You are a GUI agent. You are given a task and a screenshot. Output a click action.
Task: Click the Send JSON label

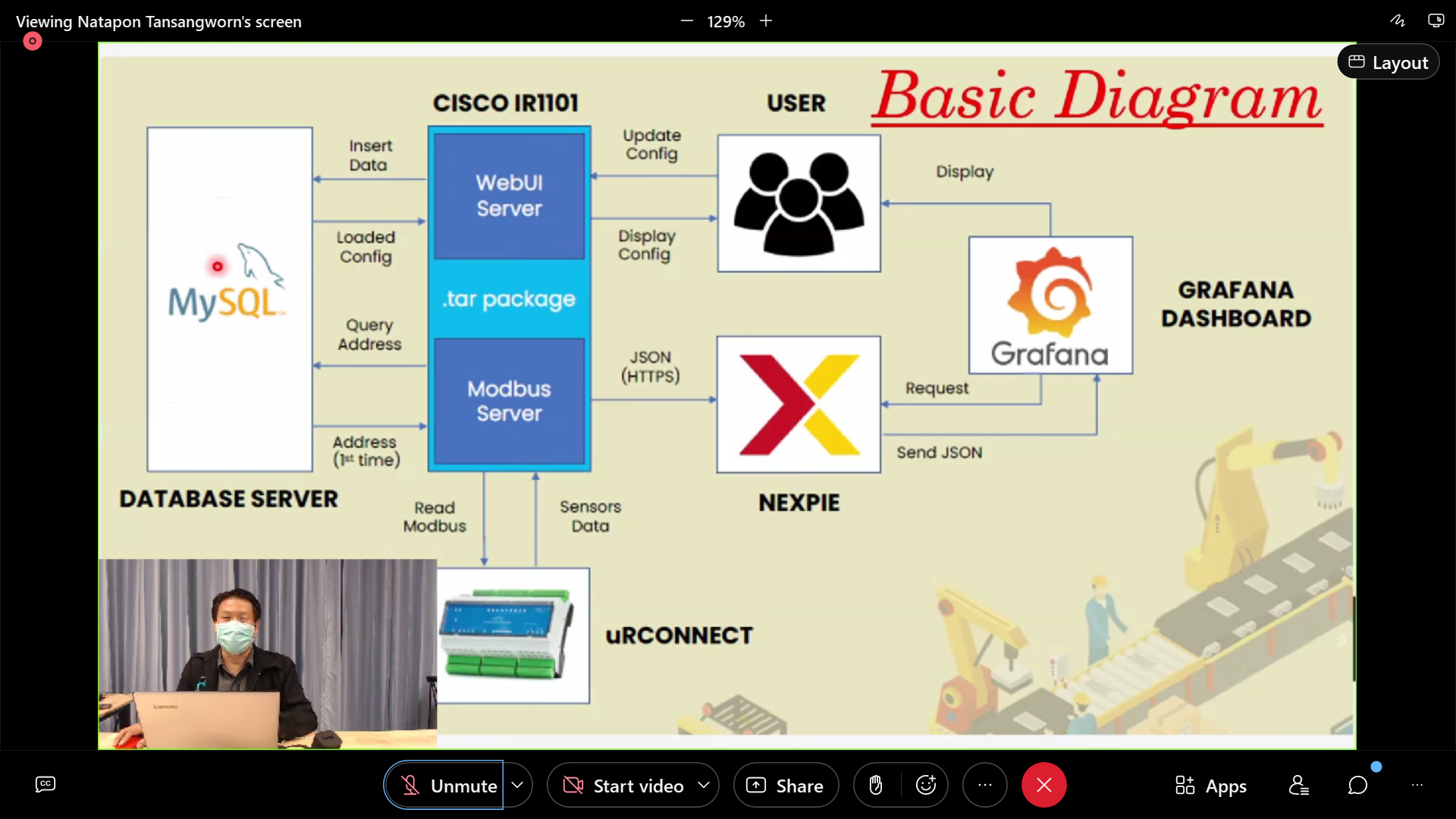pyautogui.click(x=940, y=453)
